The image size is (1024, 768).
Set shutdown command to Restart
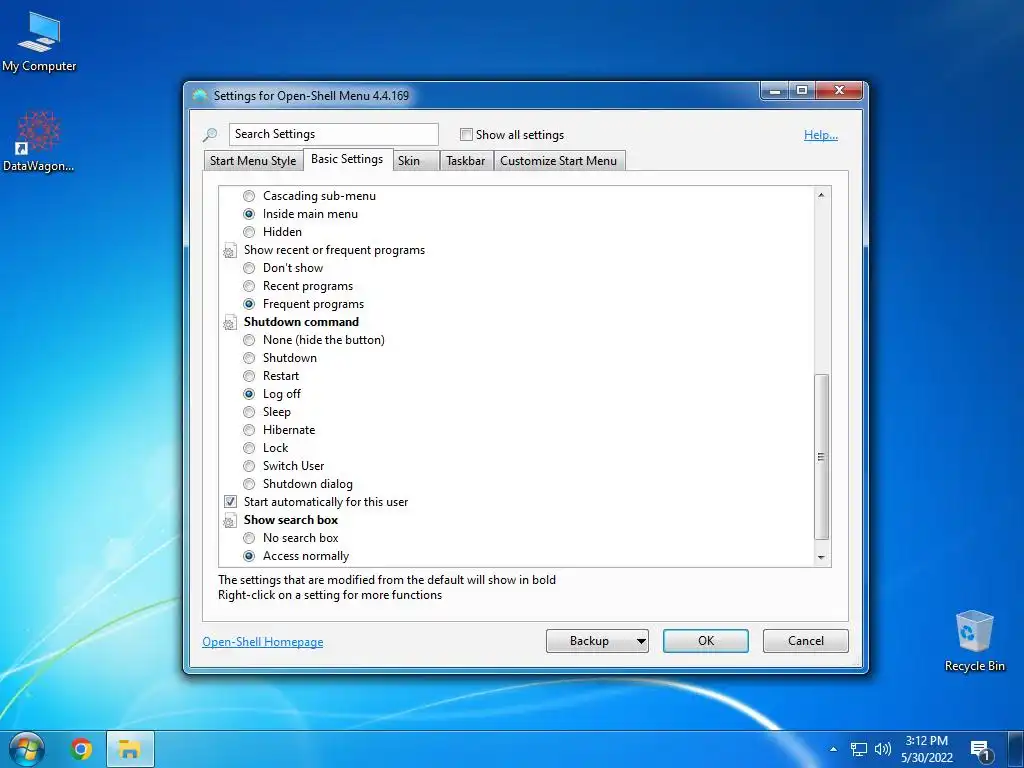click(x=249, y=376)
